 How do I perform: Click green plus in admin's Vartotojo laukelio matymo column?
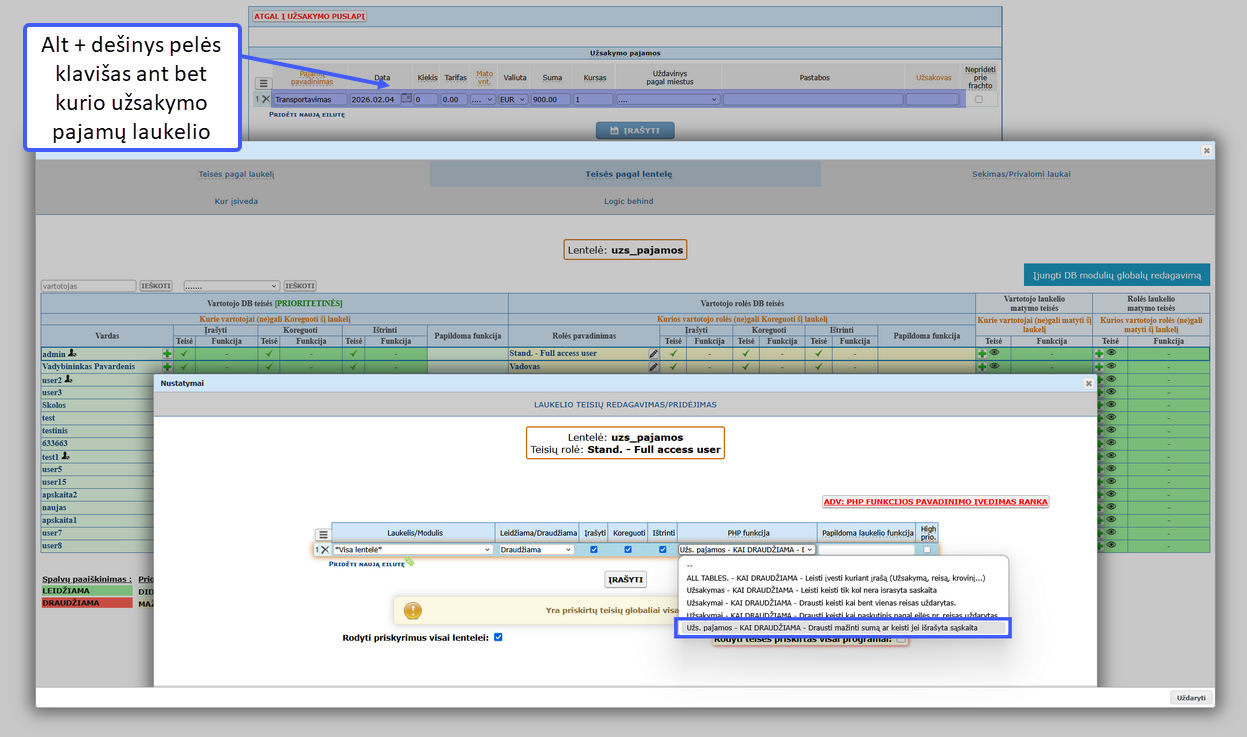pos(982,354)
